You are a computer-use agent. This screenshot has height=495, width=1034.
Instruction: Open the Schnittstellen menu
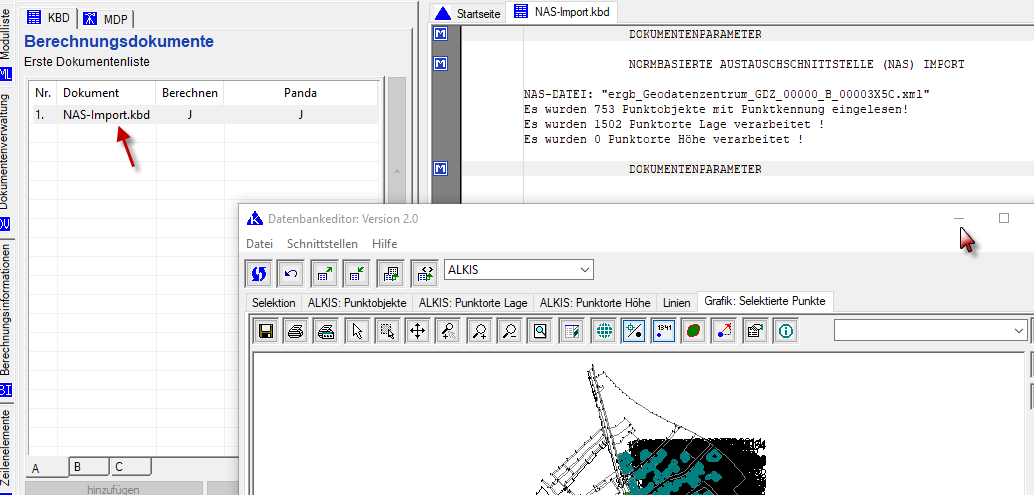pos(322,244)
